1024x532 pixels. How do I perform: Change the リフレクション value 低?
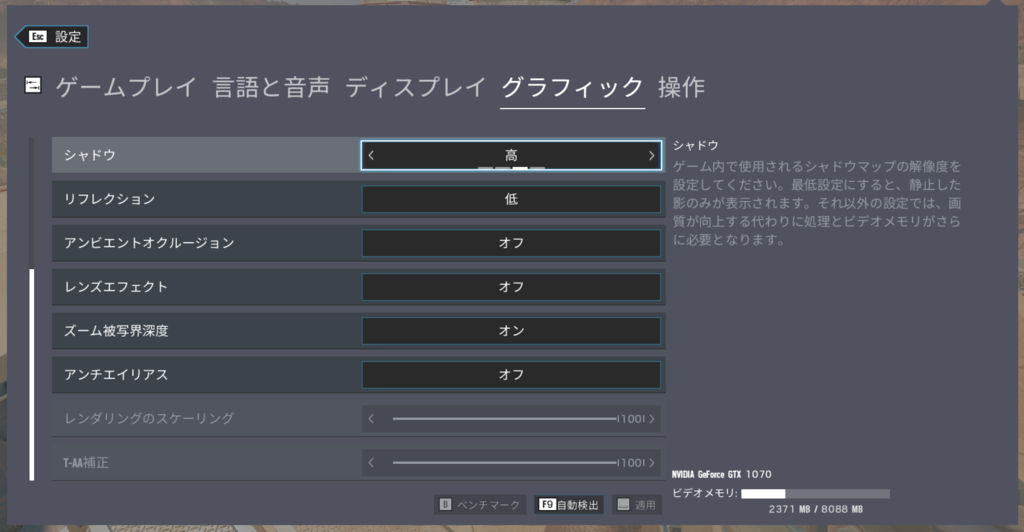[x=511, y=199]
